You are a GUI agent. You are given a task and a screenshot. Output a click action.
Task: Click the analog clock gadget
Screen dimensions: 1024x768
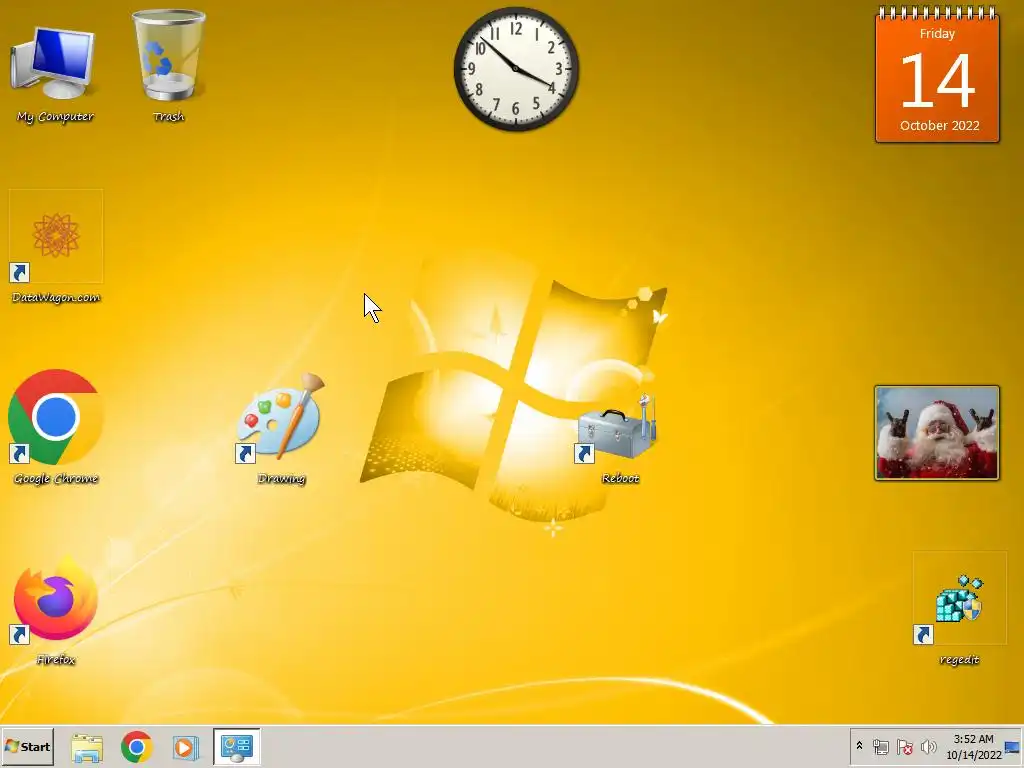pyautogui.click(x=516, y=69)
